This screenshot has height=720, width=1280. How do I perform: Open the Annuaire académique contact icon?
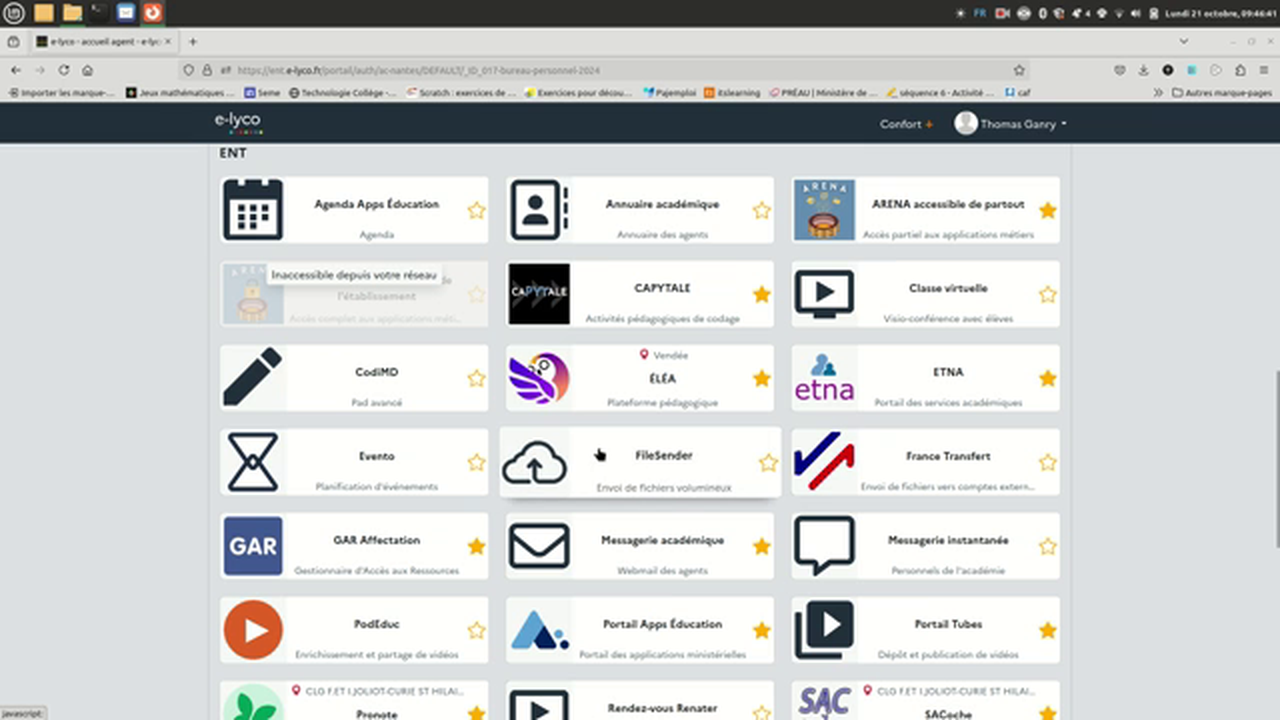coord(539,210)
